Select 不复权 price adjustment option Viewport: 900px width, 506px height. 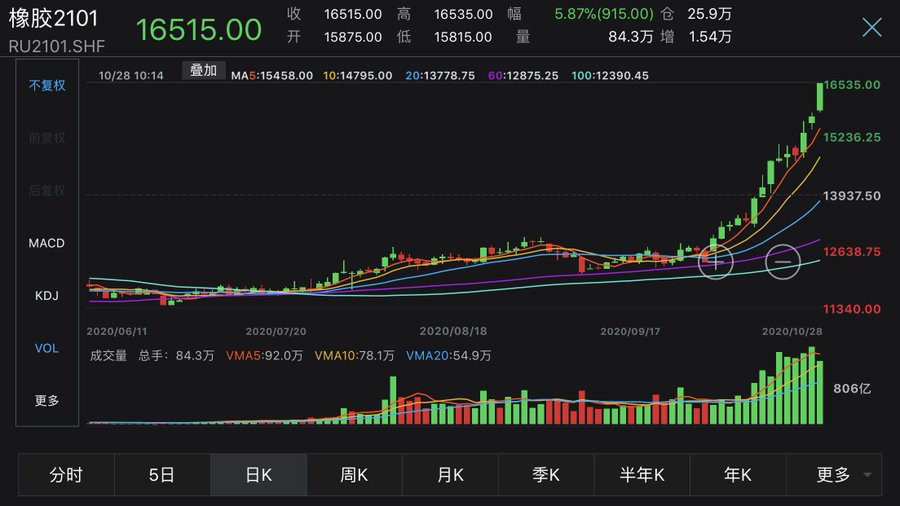pyautogui.click(x=47, y=86)
